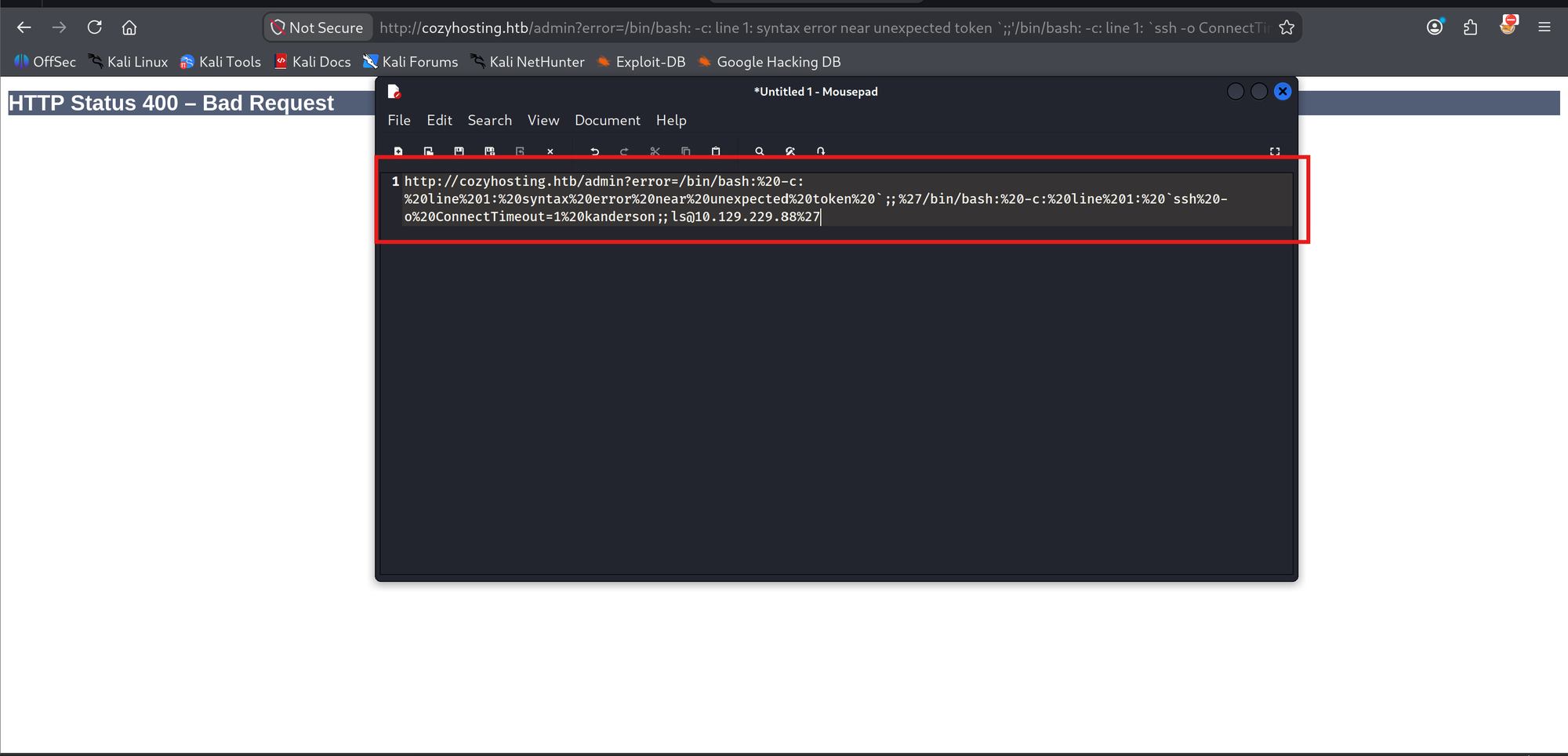Open Mousepad Help menu
The height and width of the screenshot is (756, 1568).
[x=671, y=120]
